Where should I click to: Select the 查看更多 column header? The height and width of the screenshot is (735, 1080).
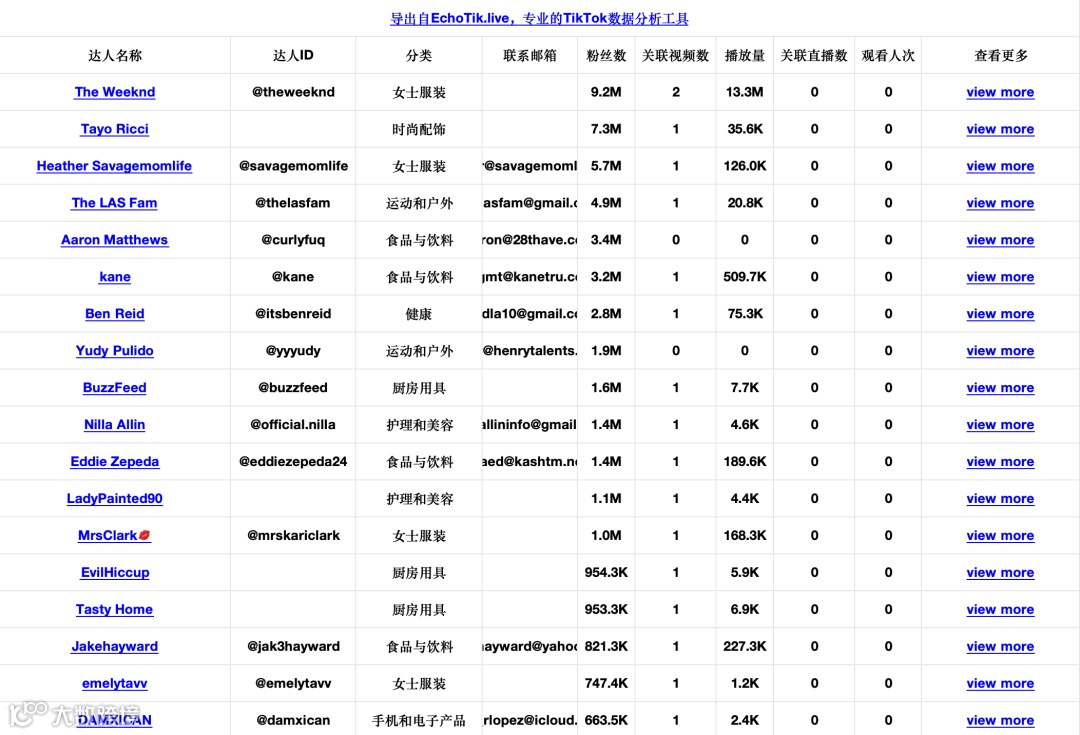click(x=1001, y=55)
